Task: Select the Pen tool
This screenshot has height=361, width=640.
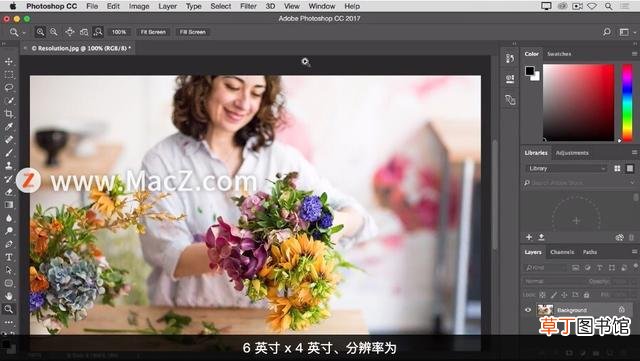Action: [x=9, y=244]
